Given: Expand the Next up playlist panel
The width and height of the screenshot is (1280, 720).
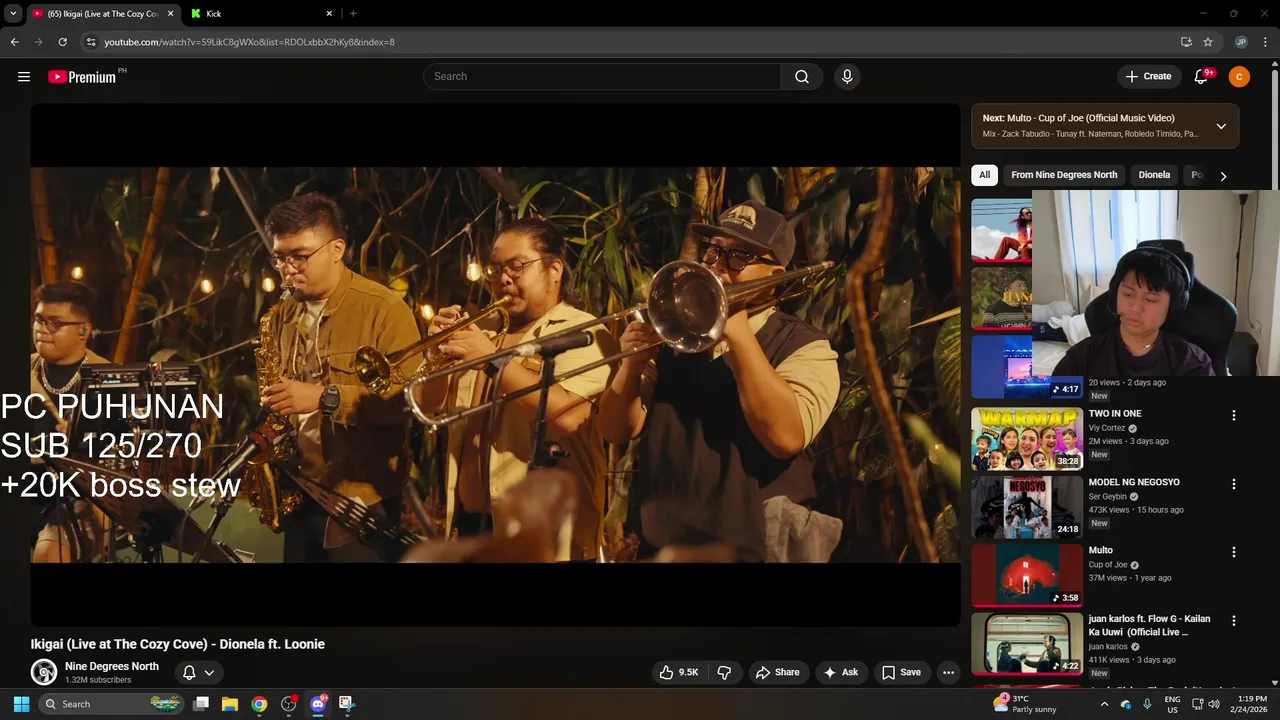Looking at the screenshot, I should [x=1221, y=126].
